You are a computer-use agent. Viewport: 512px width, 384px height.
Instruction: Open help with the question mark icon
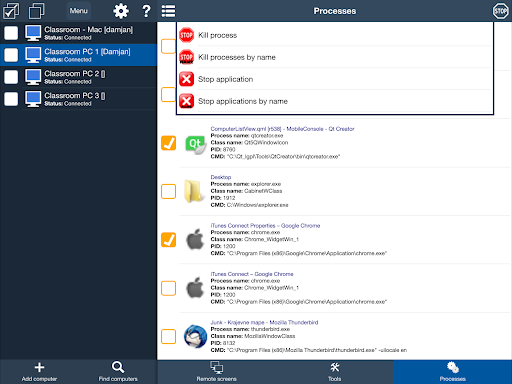[x=146, y=11]
